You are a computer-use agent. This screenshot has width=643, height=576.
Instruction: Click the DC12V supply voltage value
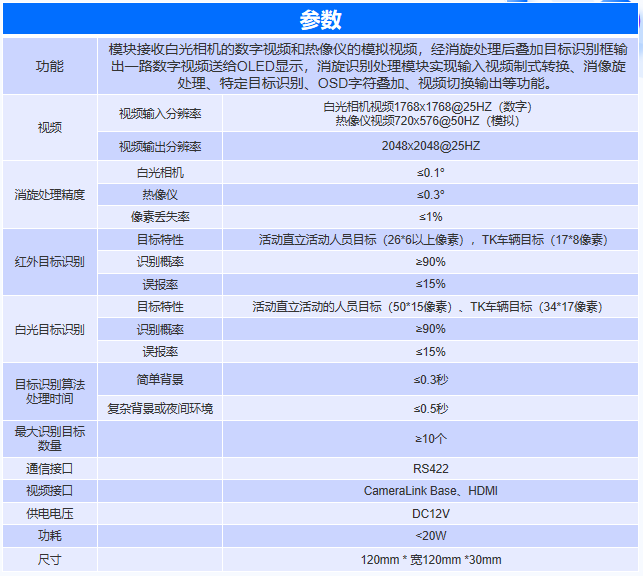point(430,513)
